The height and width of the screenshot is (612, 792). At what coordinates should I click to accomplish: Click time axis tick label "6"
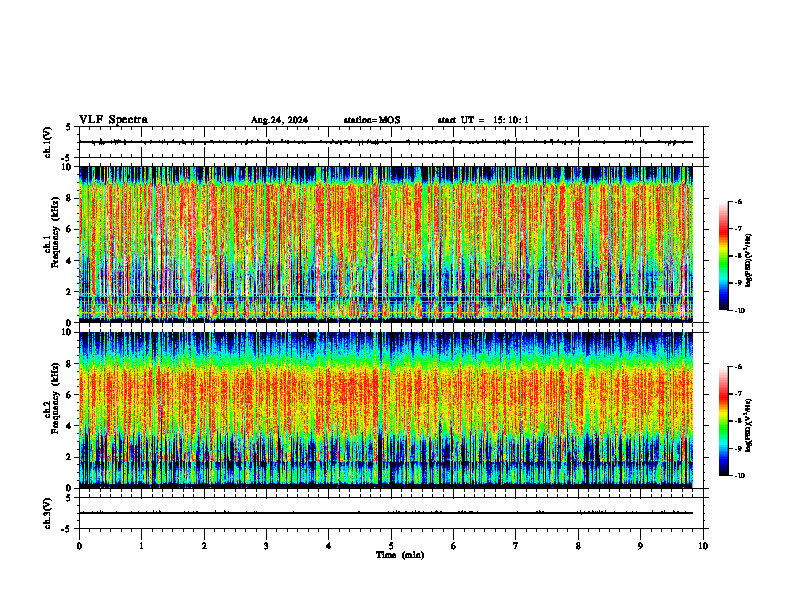454,546
